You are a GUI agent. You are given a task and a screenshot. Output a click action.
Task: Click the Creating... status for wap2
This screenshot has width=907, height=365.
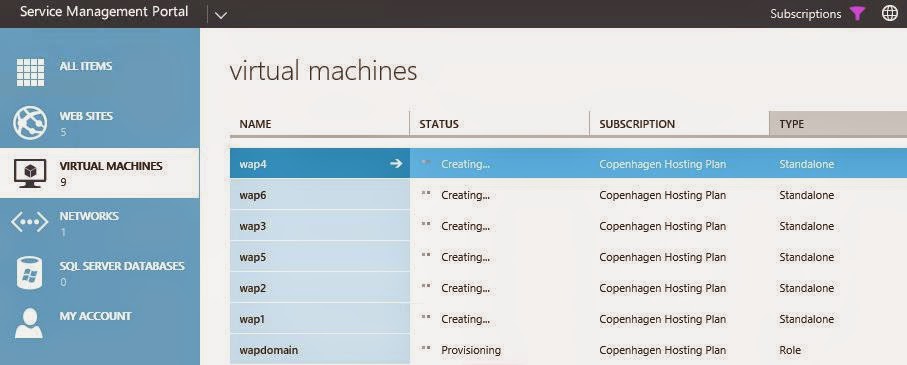(x=465, y=287)
